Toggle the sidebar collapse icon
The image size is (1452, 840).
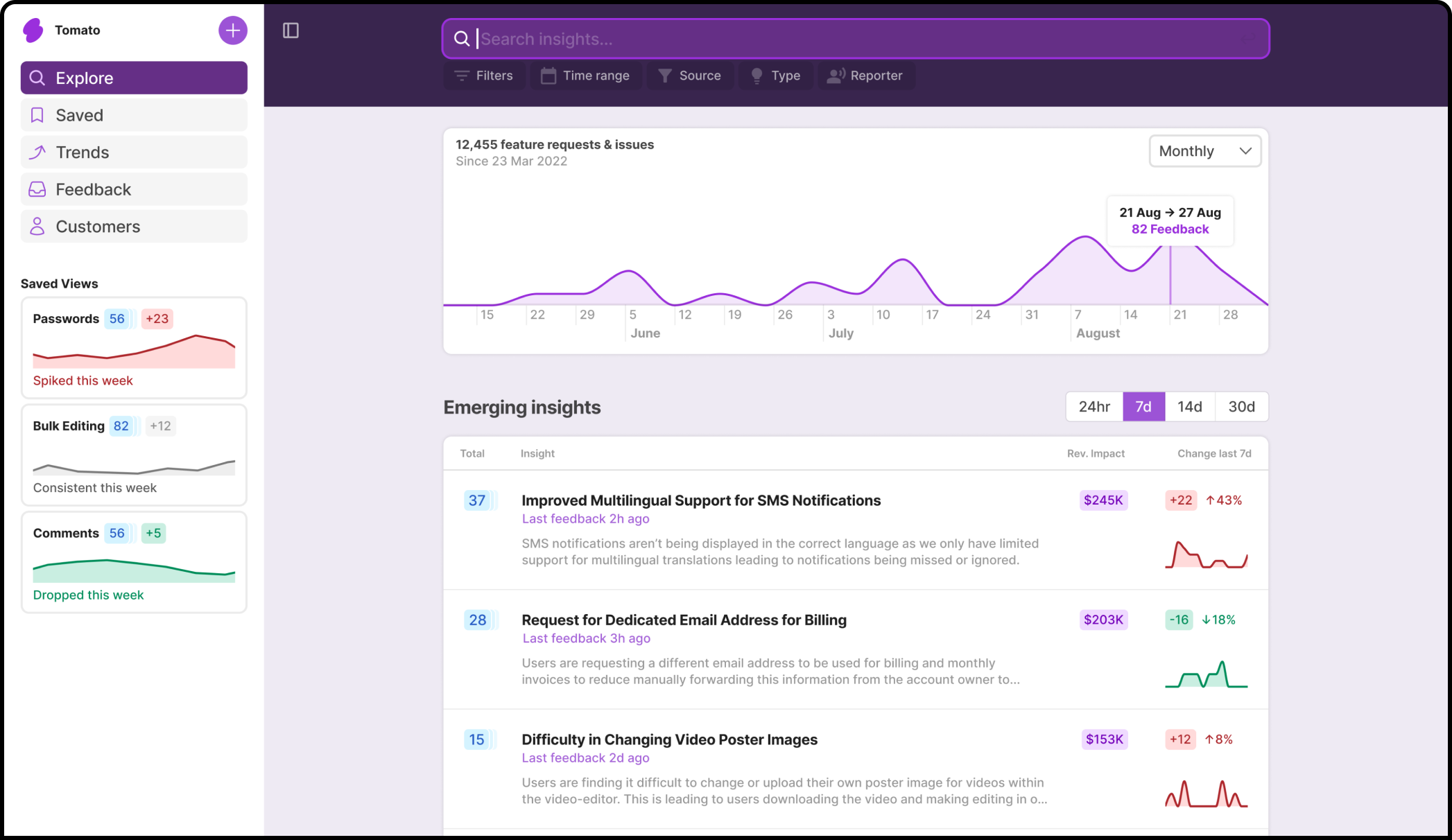pyautogui.click(x=291, y=30)
